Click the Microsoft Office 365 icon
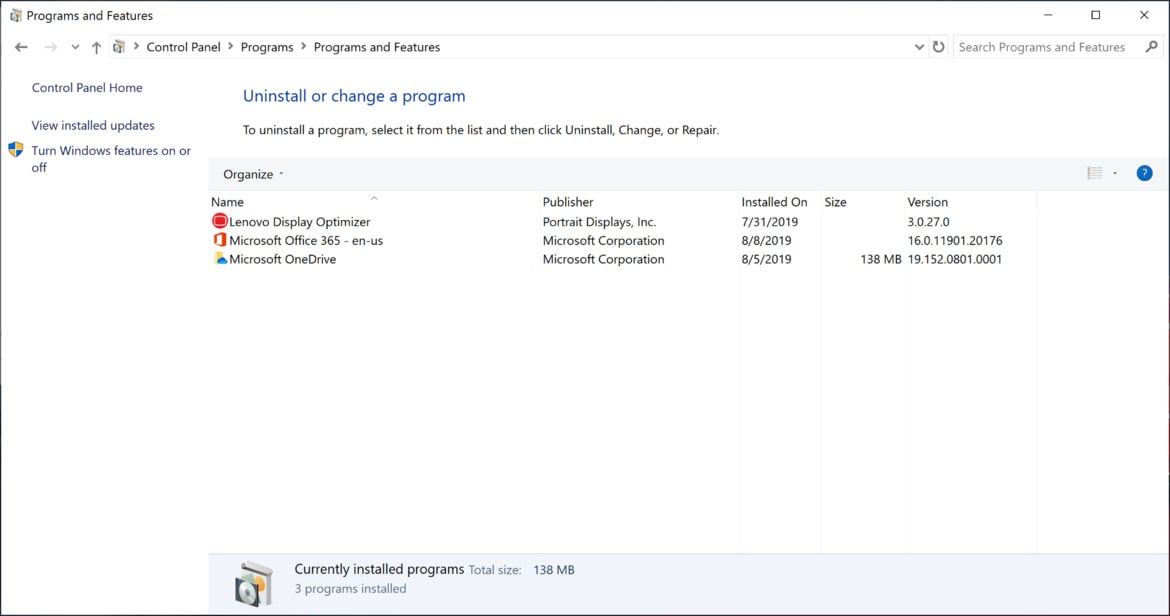 point(219,239)
